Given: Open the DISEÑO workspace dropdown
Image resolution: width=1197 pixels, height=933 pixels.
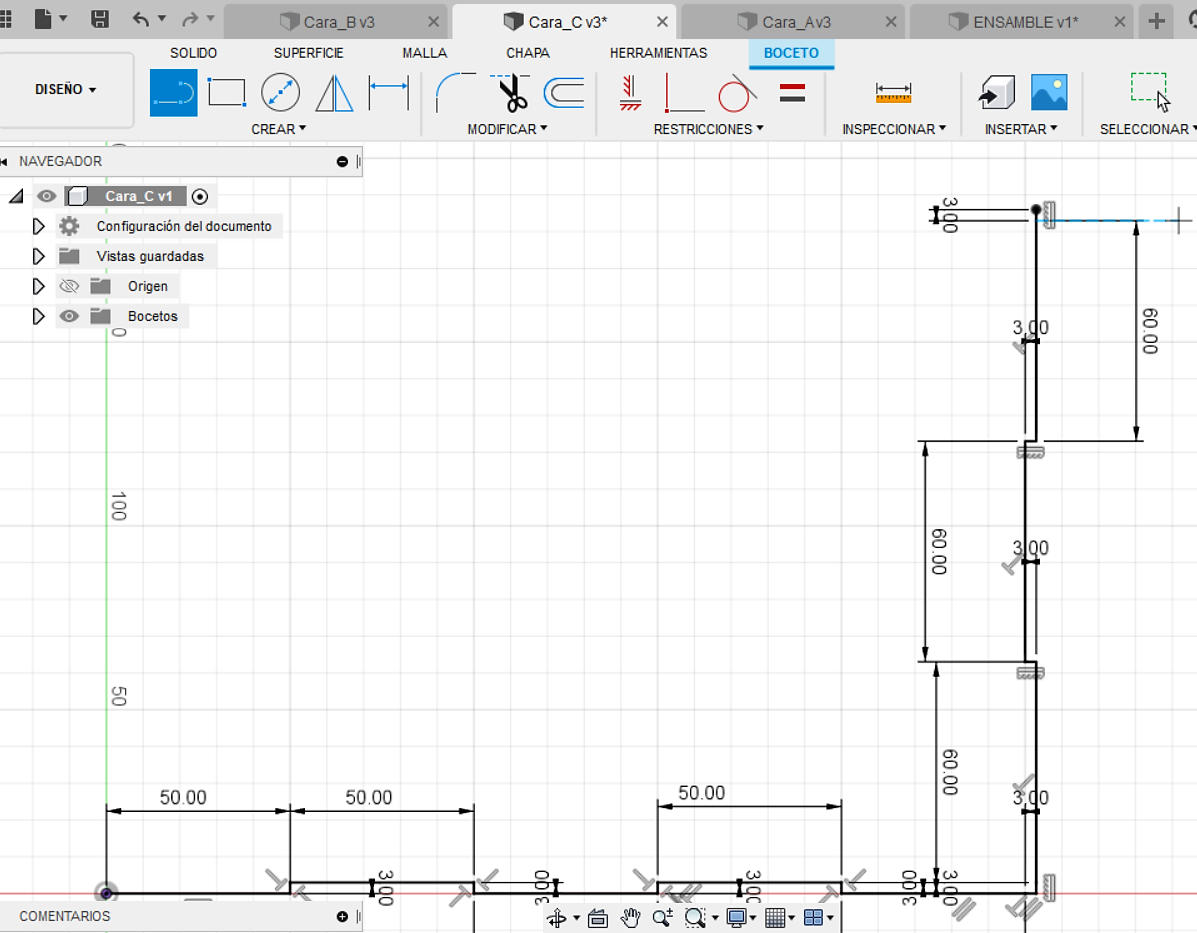Looking at the screenshot, I should 66,89.
